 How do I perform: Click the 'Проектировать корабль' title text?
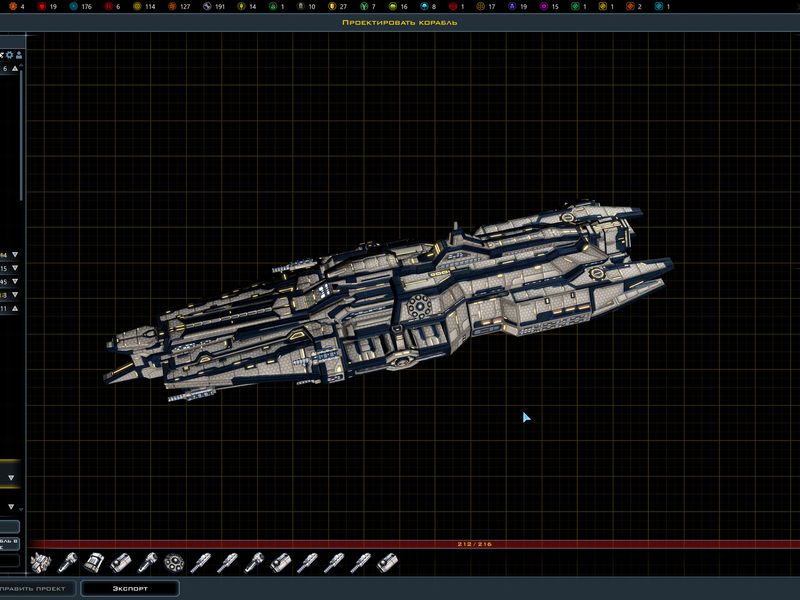[399, 22]
